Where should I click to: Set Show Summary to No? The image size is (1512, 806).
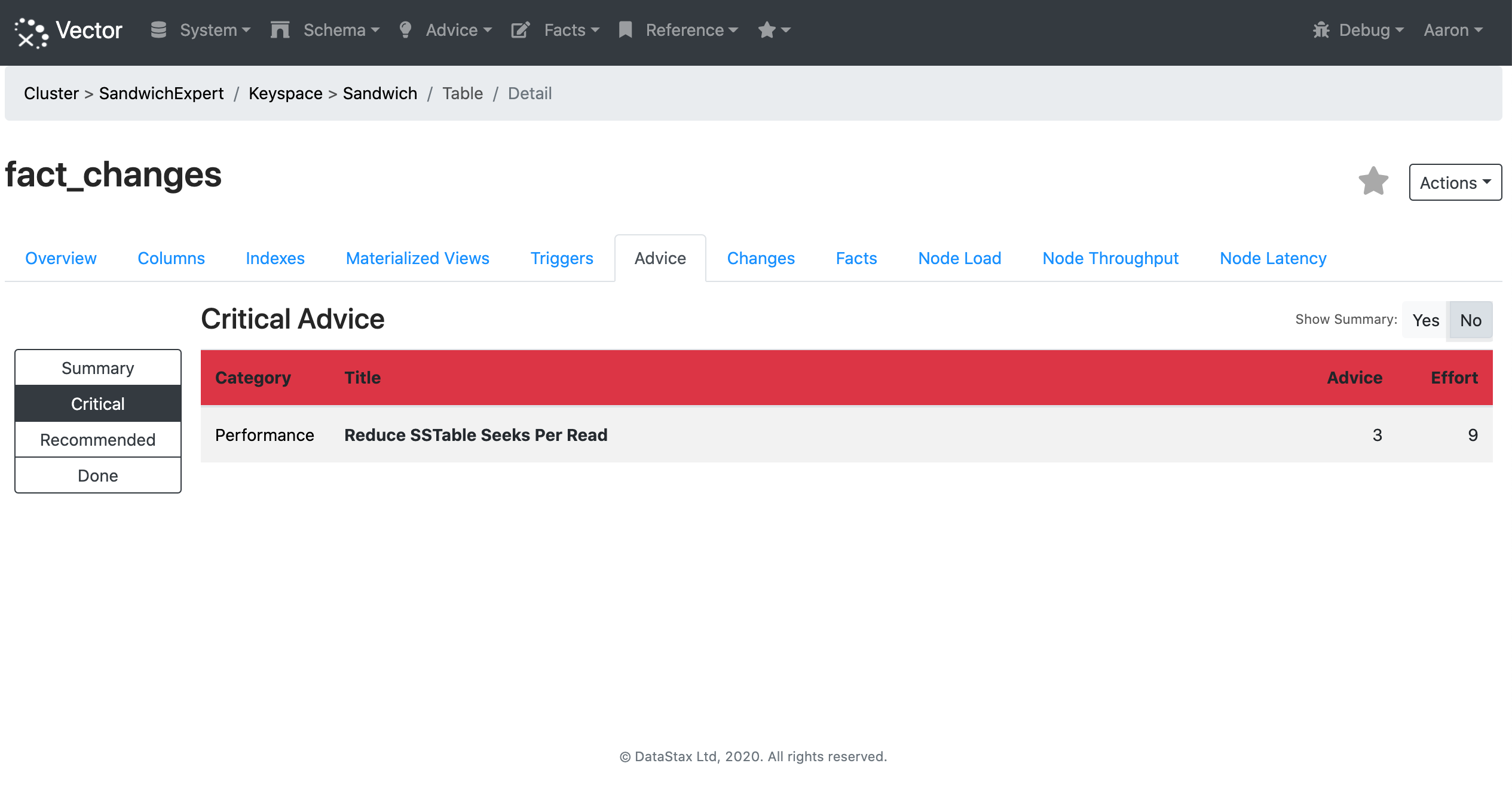click(x=1470, y=320)
